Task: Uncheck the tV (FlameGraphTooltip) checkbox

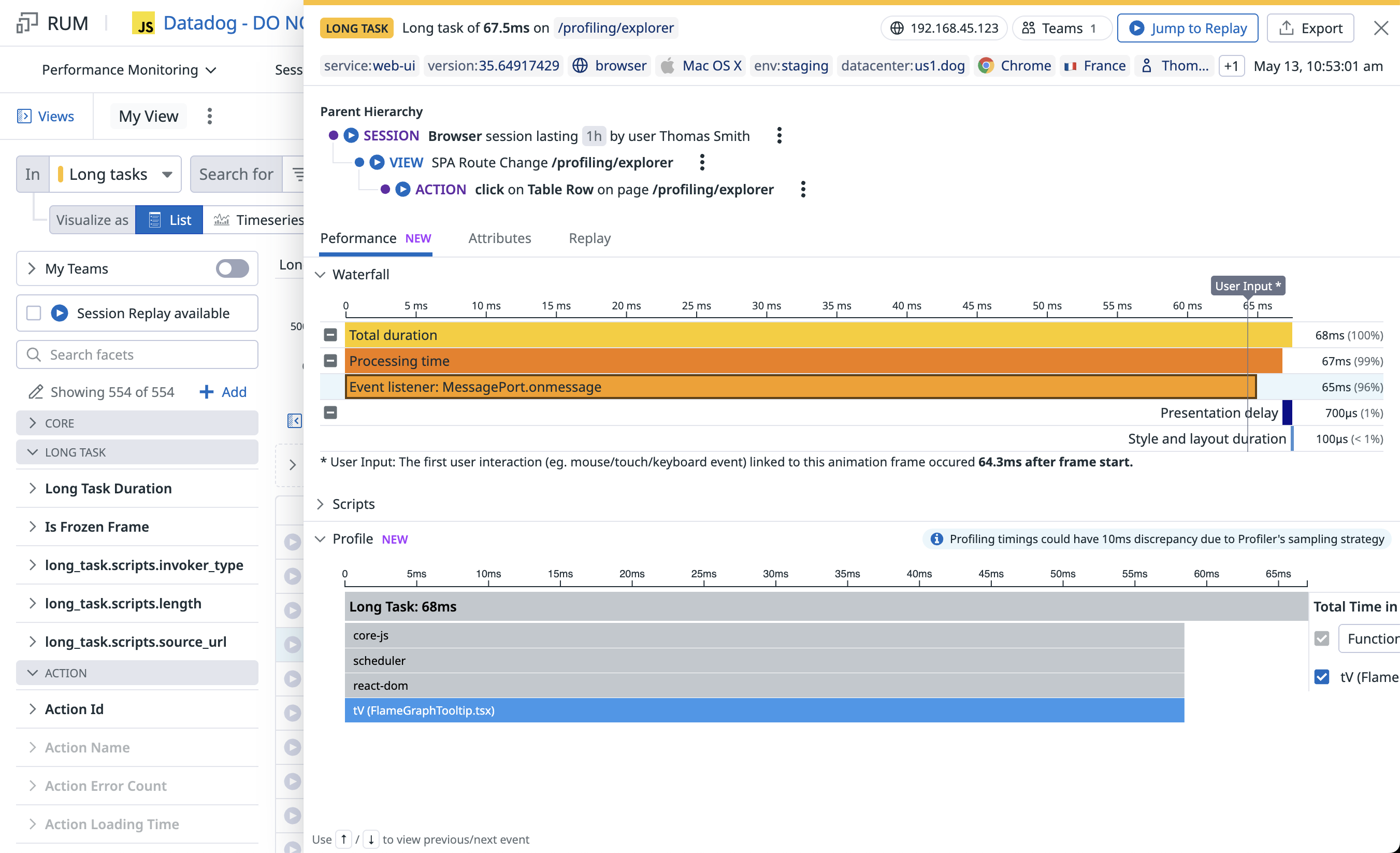Action: (x=1322, y=677)
